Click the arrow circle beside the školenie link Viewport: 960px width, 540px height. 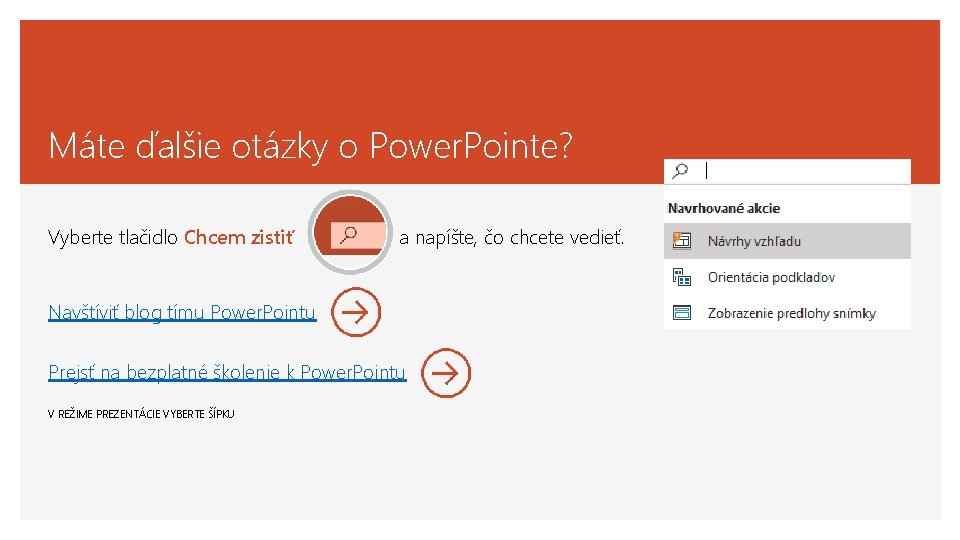click(x=446, y=373)
